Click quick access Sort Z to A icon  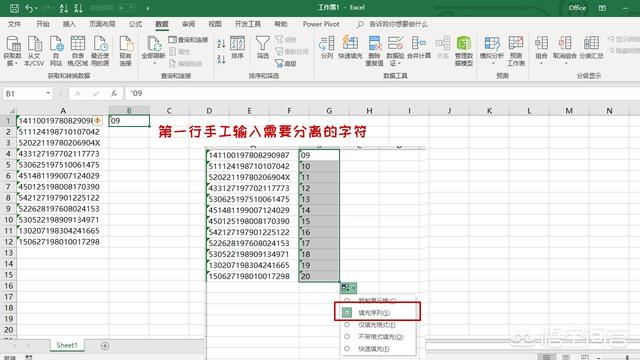(x=78, y=8)
